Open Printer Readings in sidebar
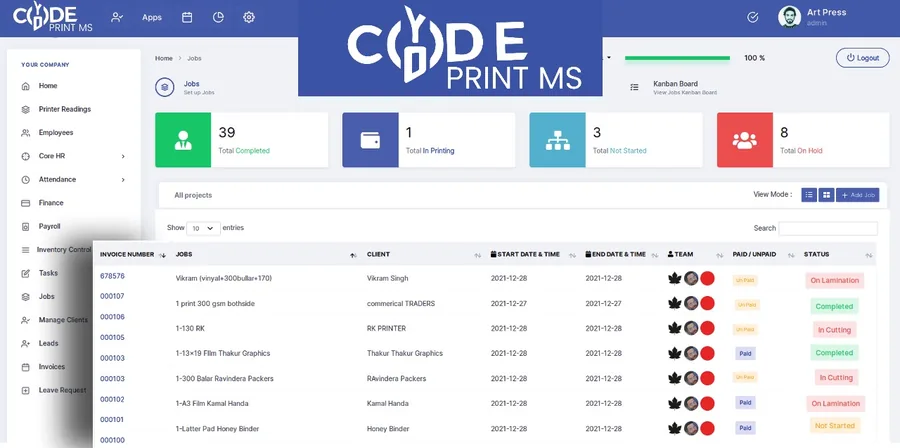The image size is (900, 448). tap(65, 109)
